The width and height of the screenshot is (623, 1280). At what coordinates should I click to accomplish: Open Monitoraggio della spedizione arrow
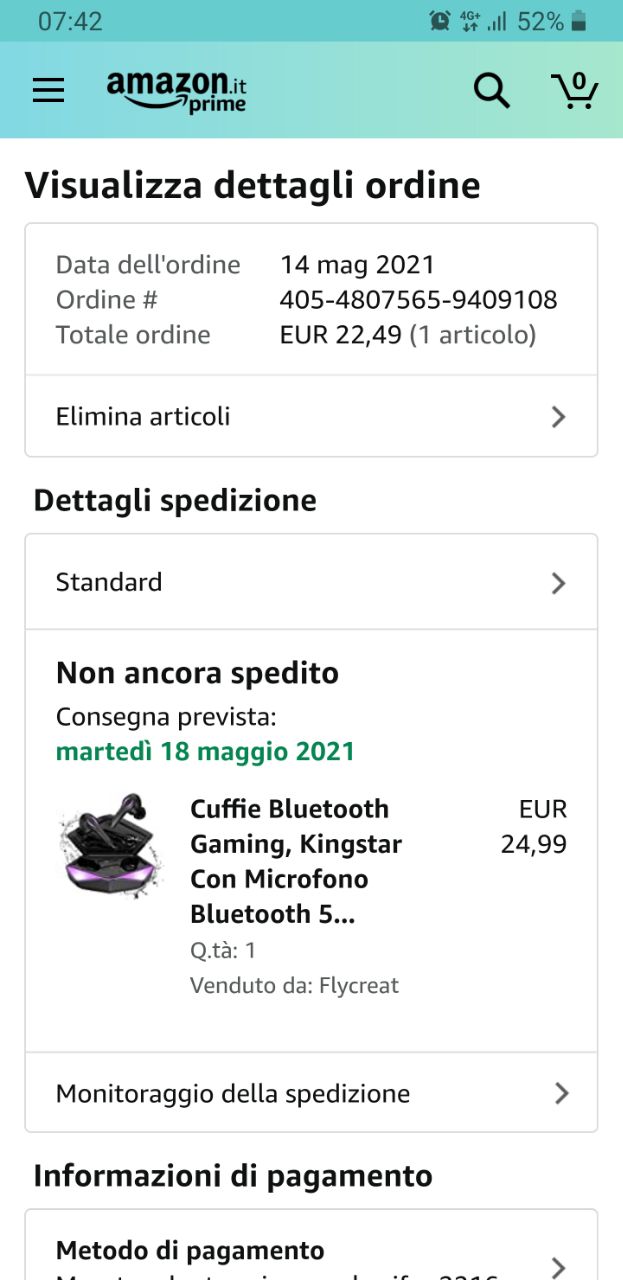(x=561, y=1093)
